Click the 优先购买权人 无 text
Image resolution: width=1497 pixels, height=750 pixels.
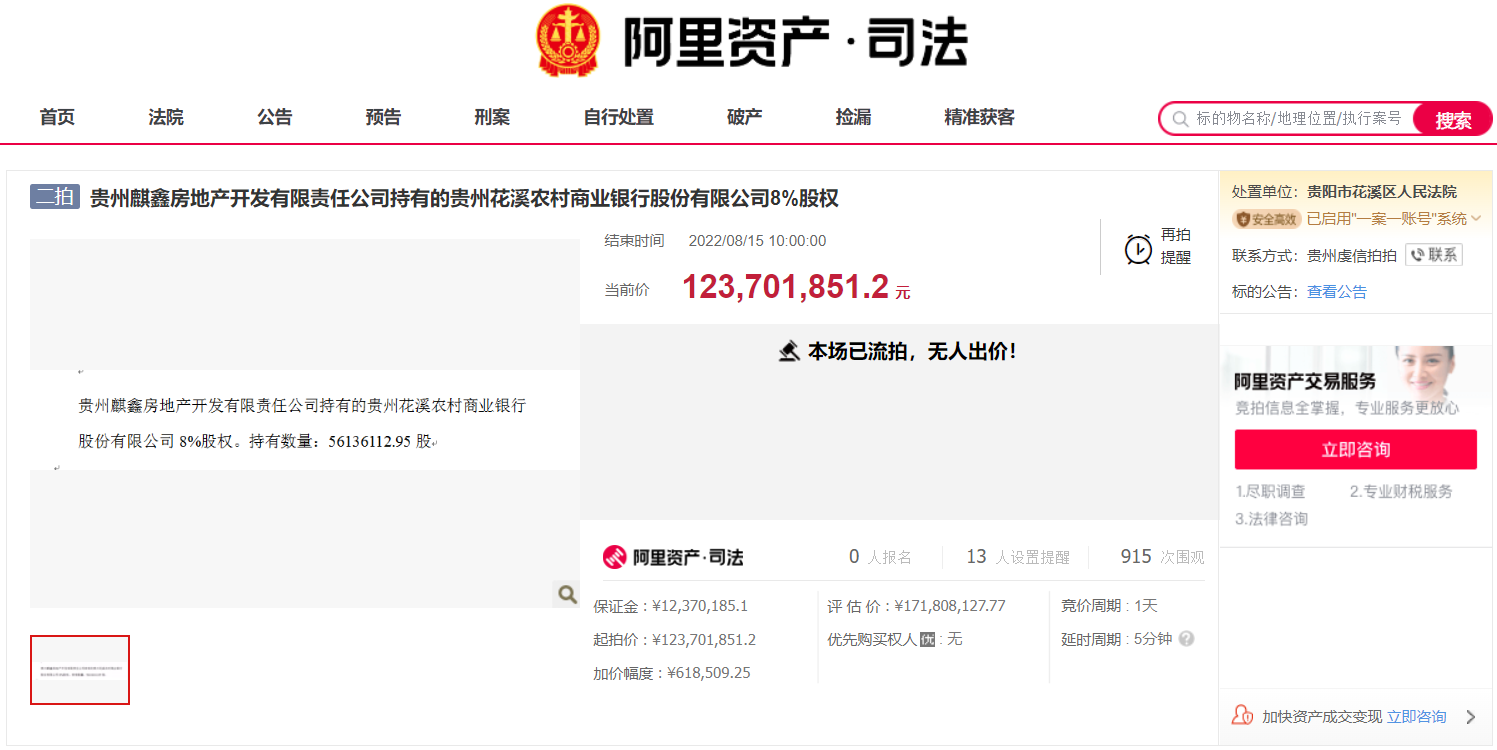894,639
